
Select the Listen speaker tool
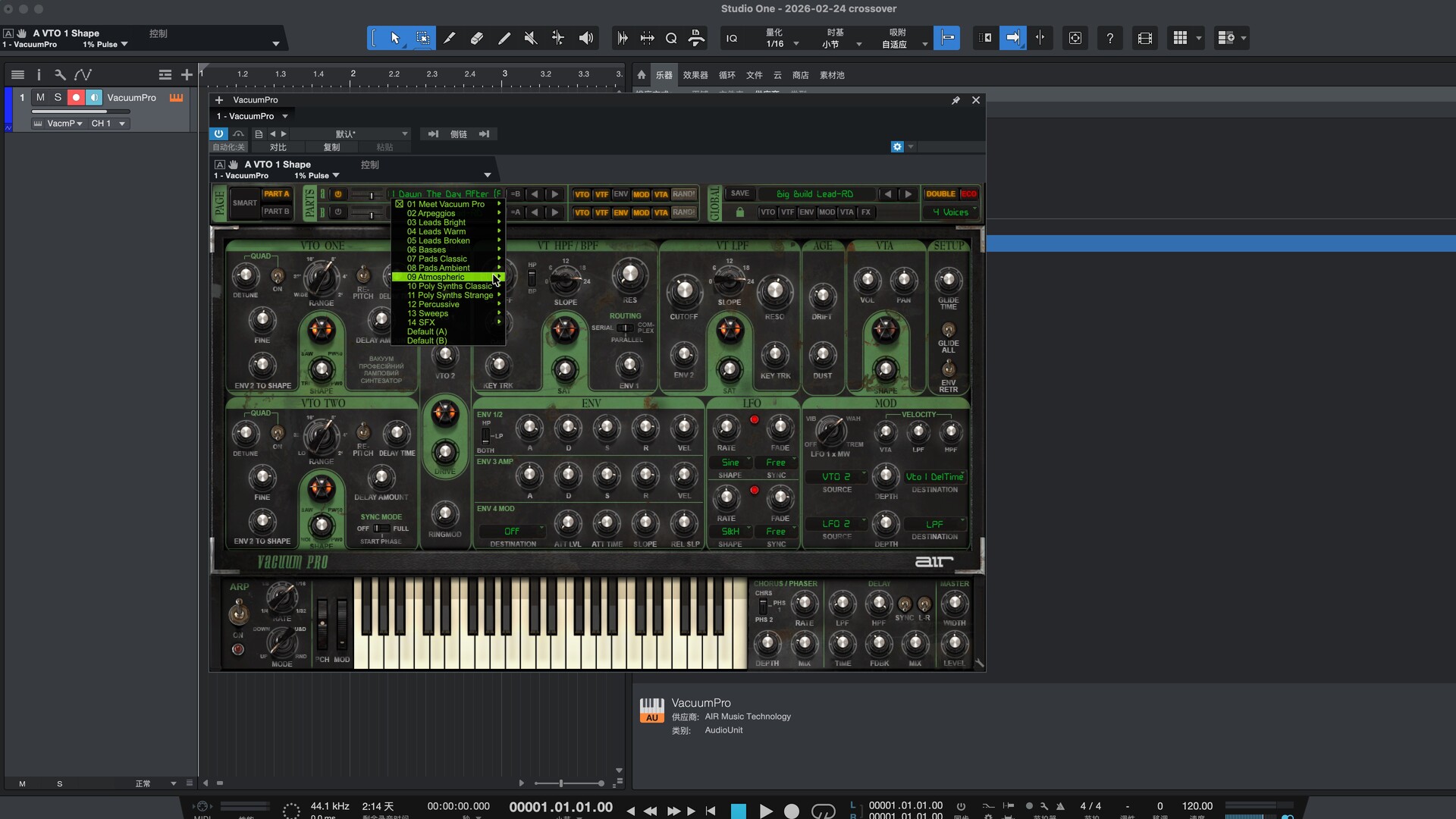point(585,38)
